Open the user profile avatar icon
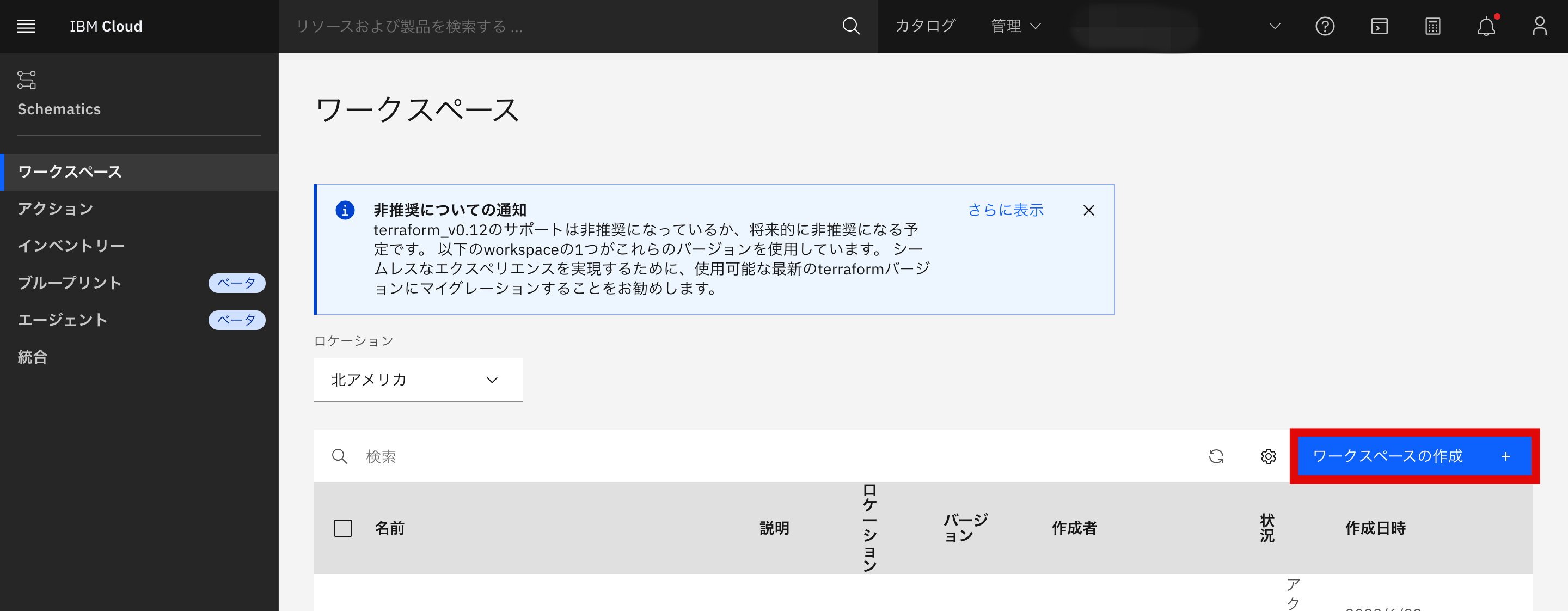Viewport: 1568px width, 611px height. 1540,26
